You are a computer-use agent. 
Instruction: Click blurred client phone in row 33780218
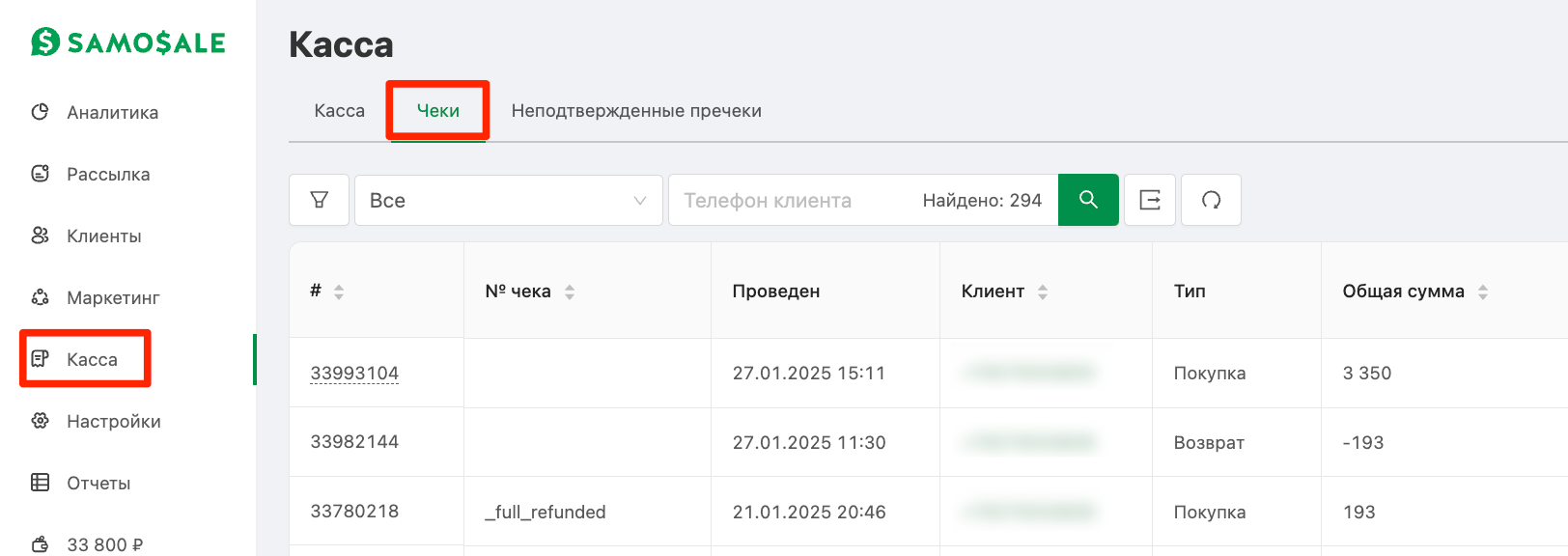[1028, 512]
